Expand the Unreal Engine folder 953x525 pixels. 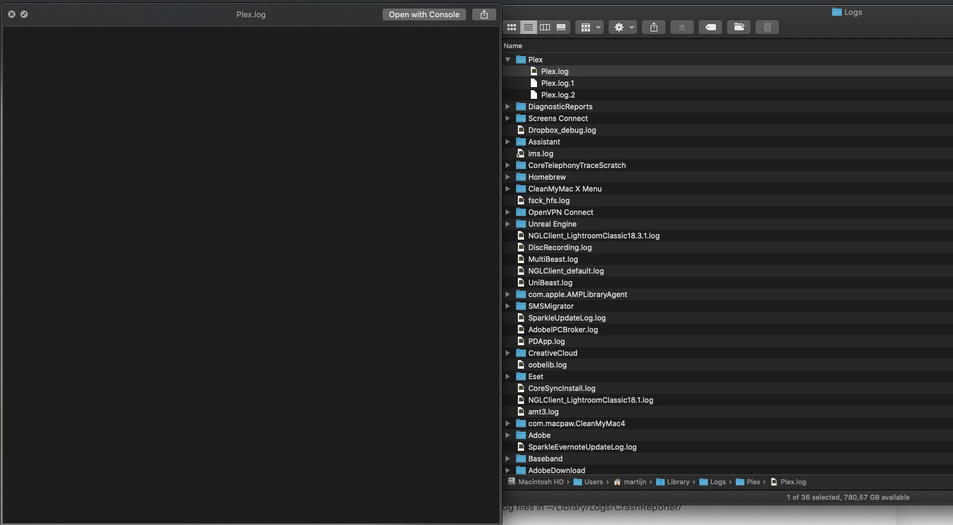507,224
